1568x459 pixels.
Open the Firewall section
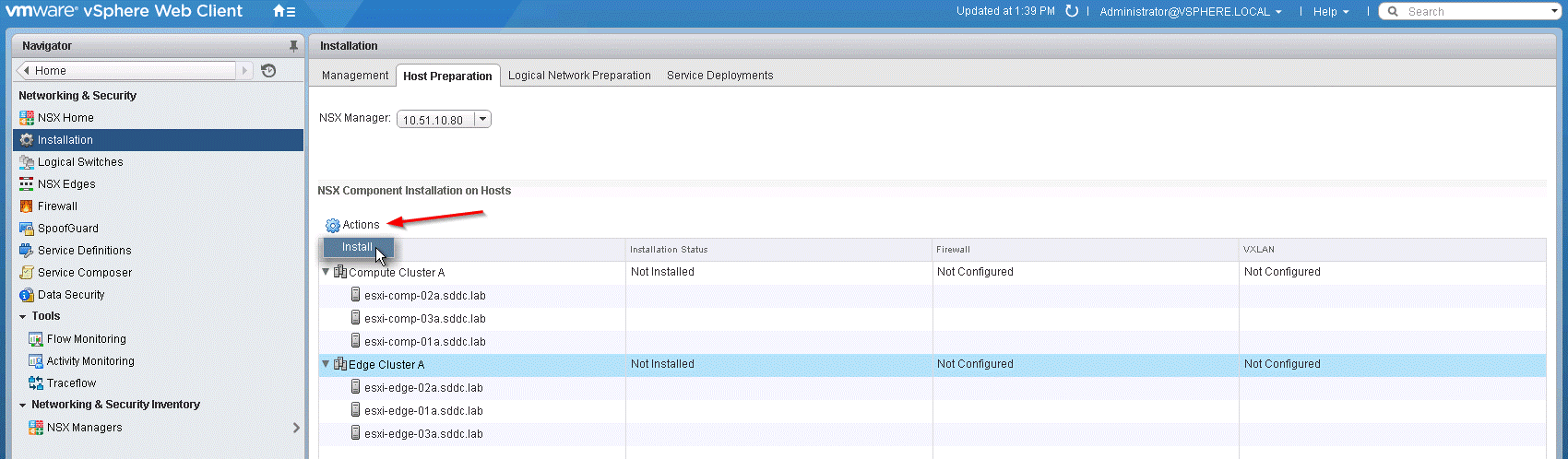point(57,206)
